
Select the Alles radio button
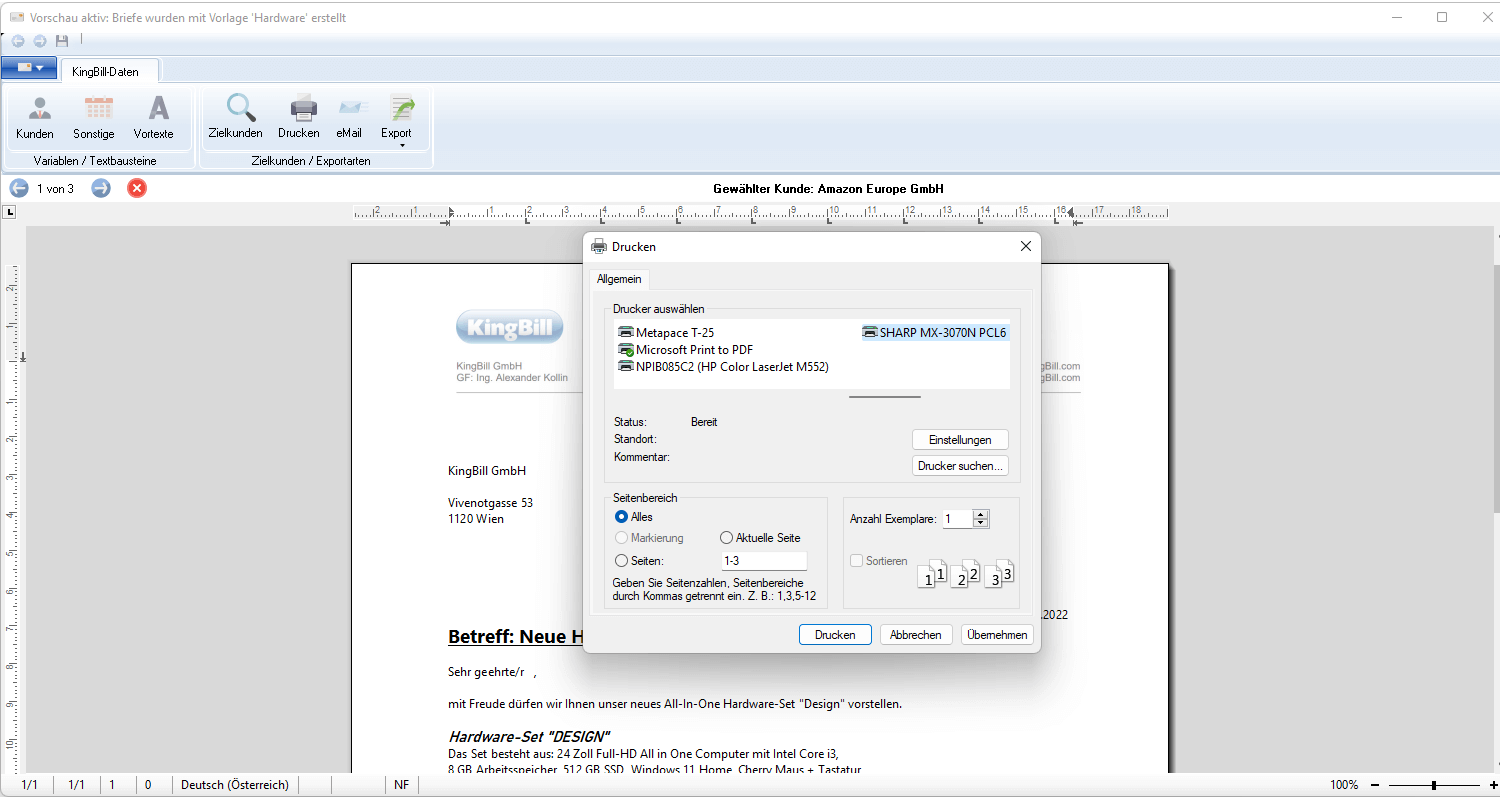click(622, 517)
